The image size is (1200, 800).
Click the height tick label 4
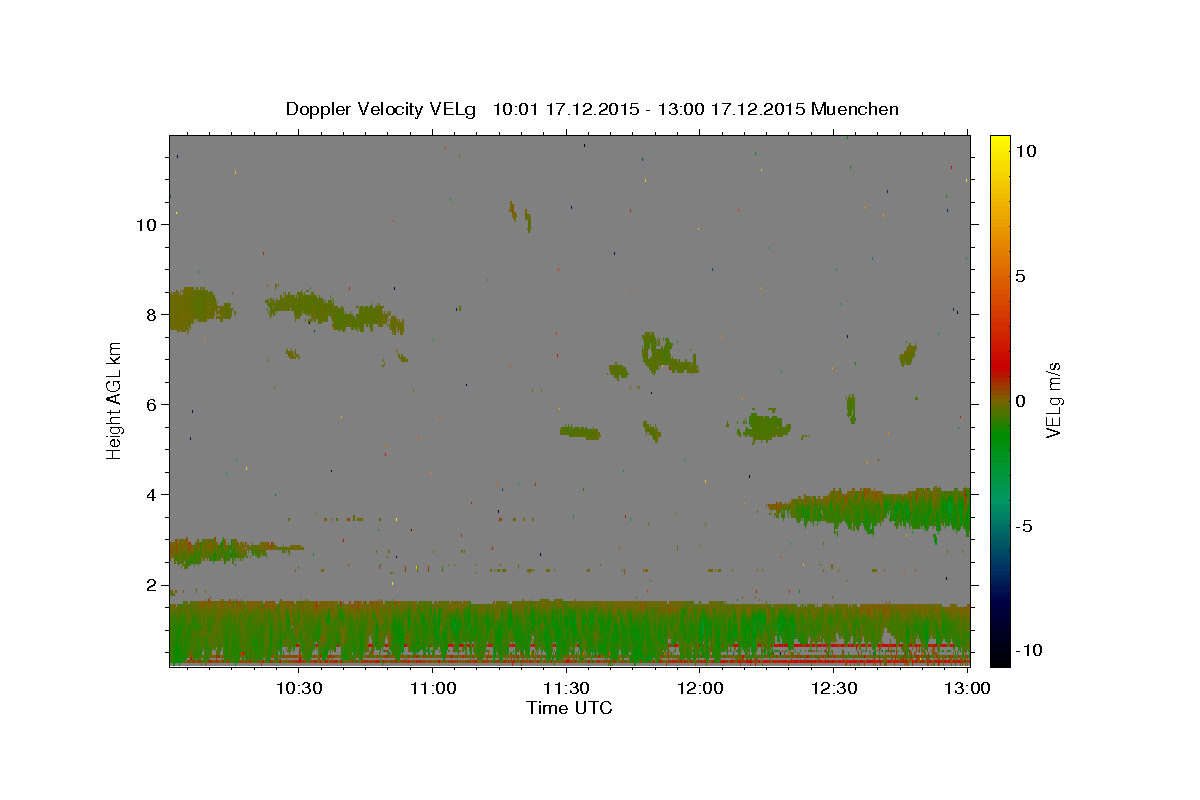pos(152,495)
